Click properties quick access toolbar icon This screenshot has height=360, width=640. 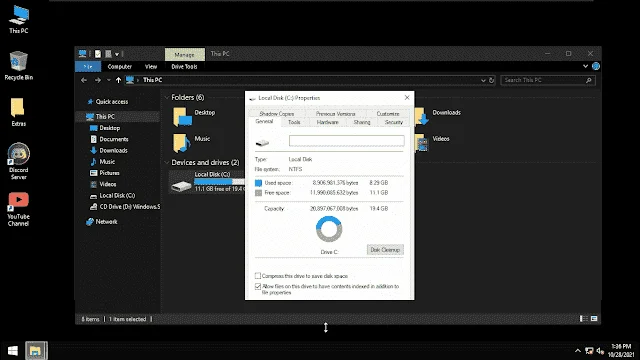point(98,54)
